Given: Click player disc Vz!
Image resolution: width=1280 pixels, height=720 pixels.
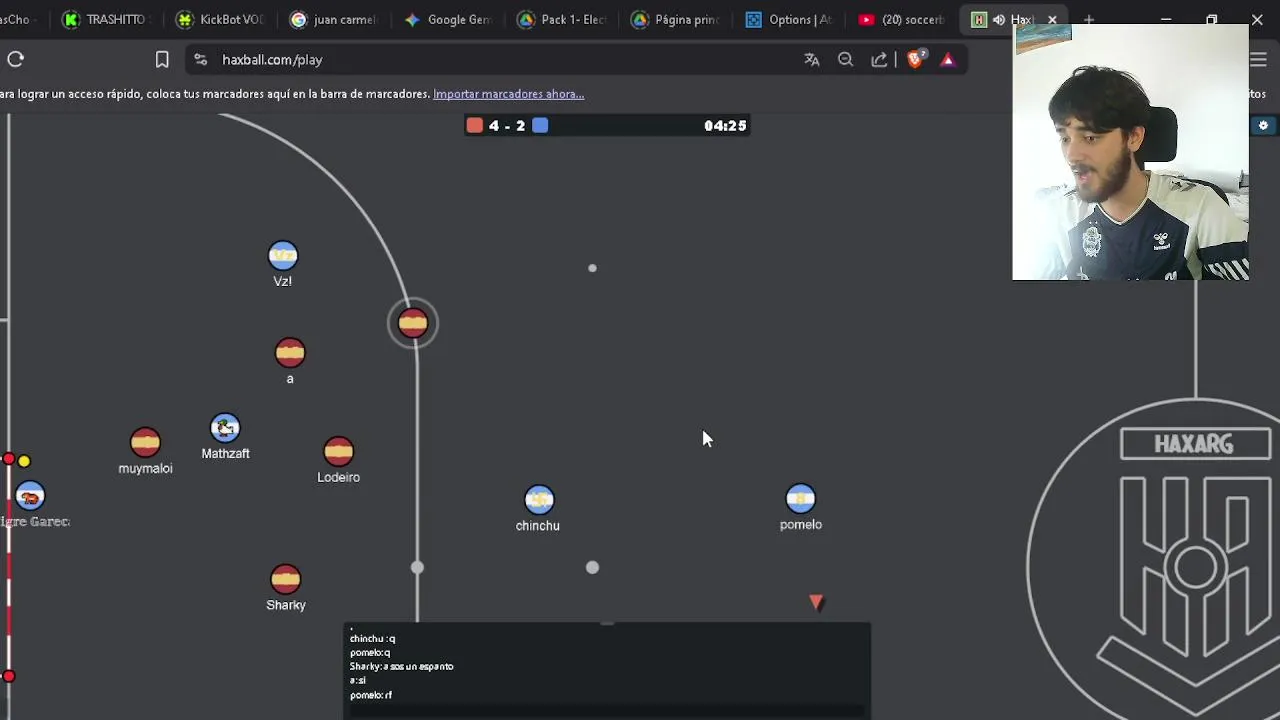Looking at the screenshot, I should [x=283, y=256].
